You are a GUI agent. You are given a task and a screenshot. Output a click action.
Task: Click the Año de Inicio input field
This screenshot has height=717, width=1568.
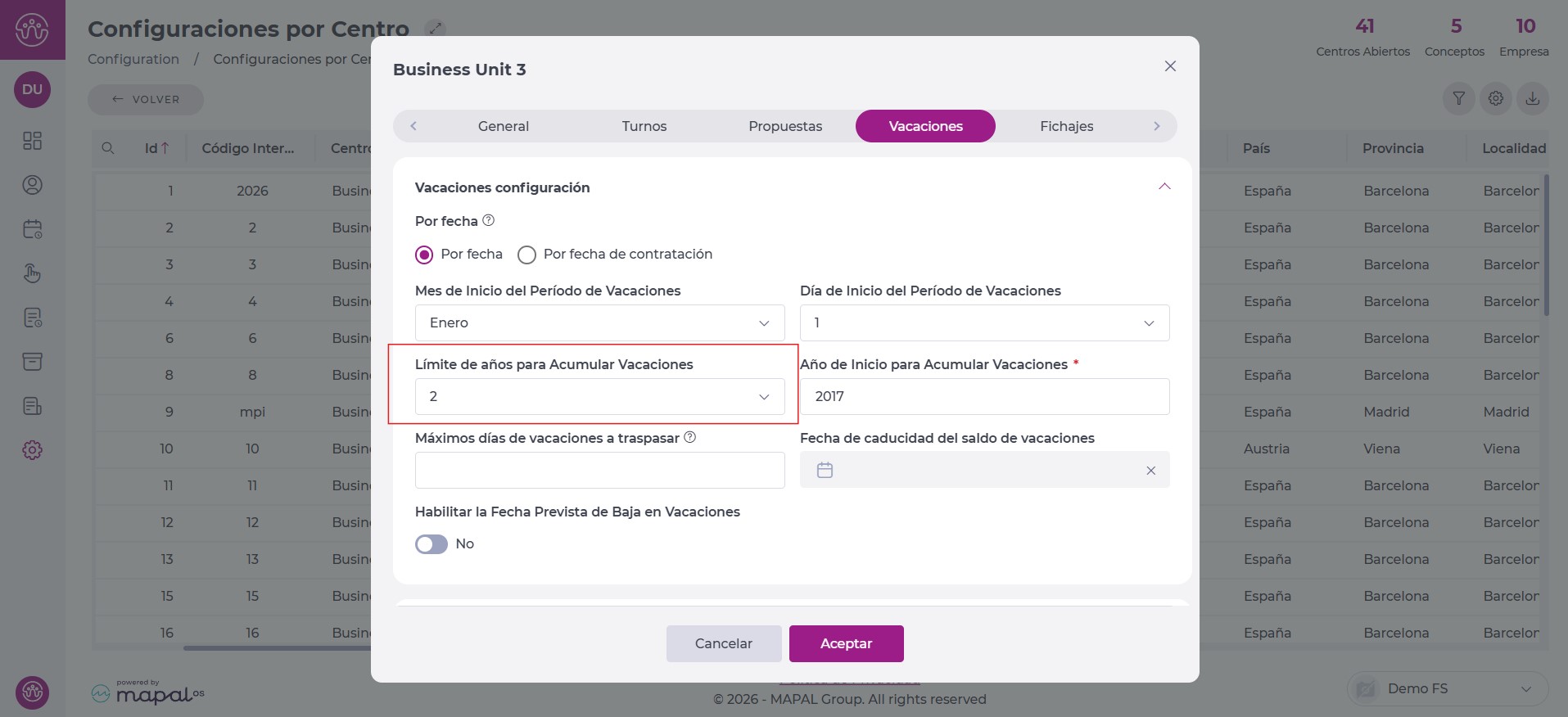pyautogui.click(x=984, y=397)
